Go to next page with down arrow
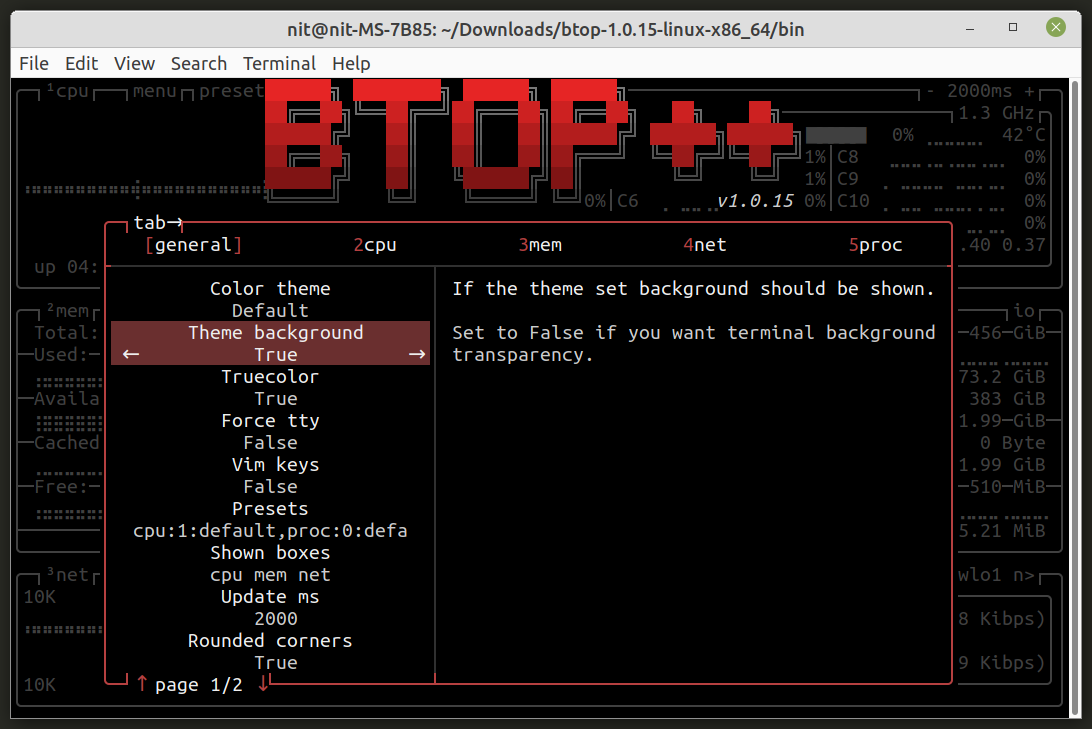 coord(263,684)
